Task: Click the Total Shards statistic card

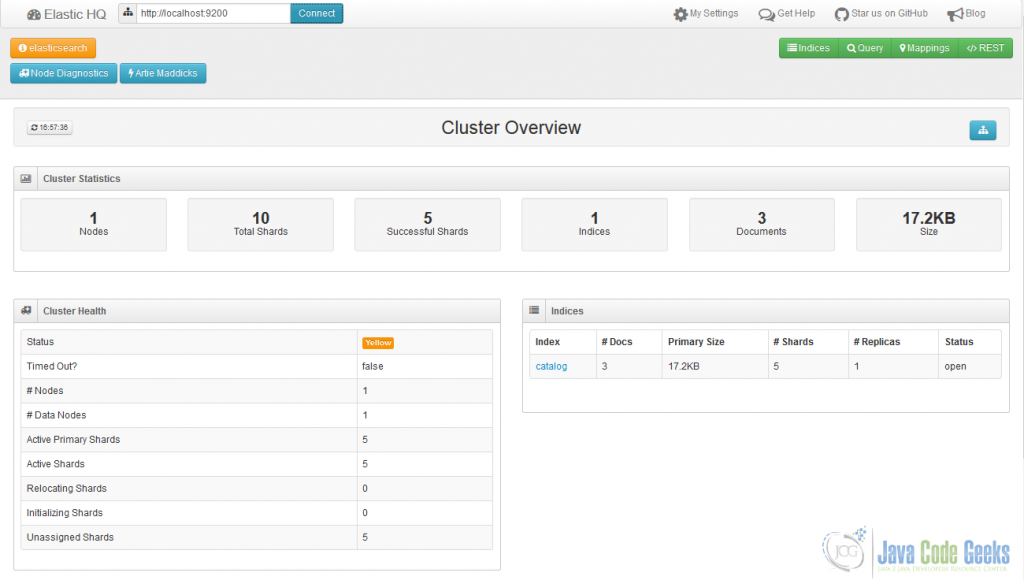Action: (261, 224)
